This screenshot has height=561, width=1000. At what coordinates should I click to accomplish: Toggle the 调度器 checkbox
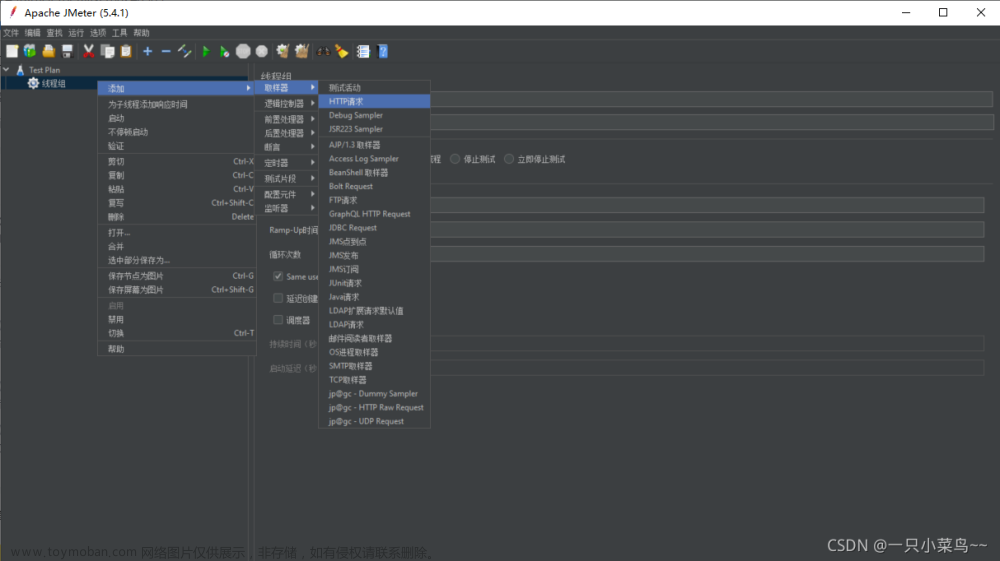click(278, 319)
